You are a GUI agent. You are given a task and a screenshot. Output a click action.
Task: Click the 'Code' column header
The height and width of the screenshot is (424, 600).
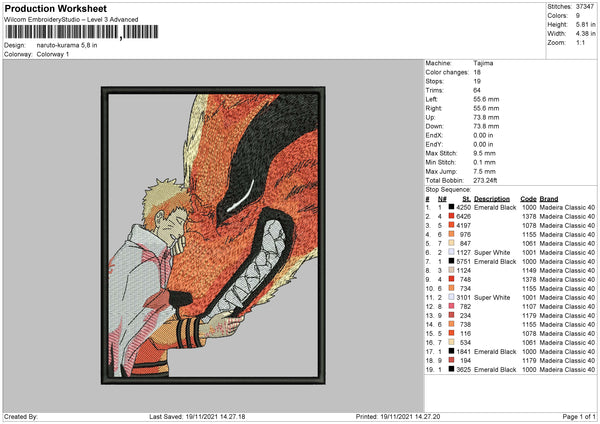[528, 199]
